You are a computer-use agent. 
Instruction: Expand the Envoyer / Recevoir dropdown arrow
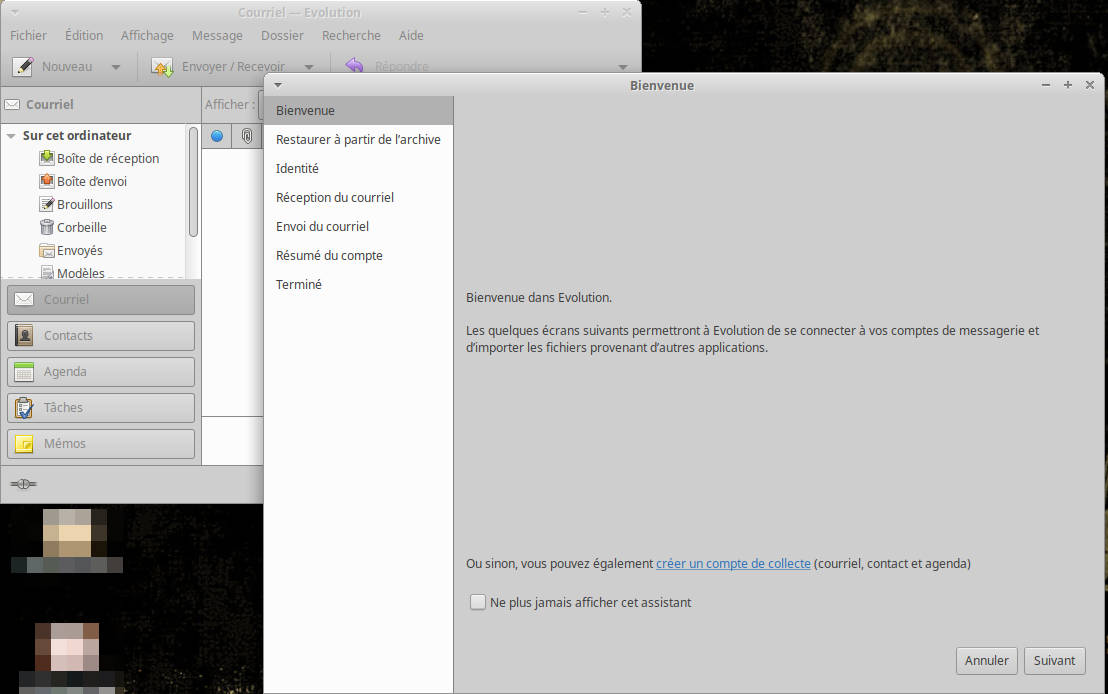click(309, 67)
